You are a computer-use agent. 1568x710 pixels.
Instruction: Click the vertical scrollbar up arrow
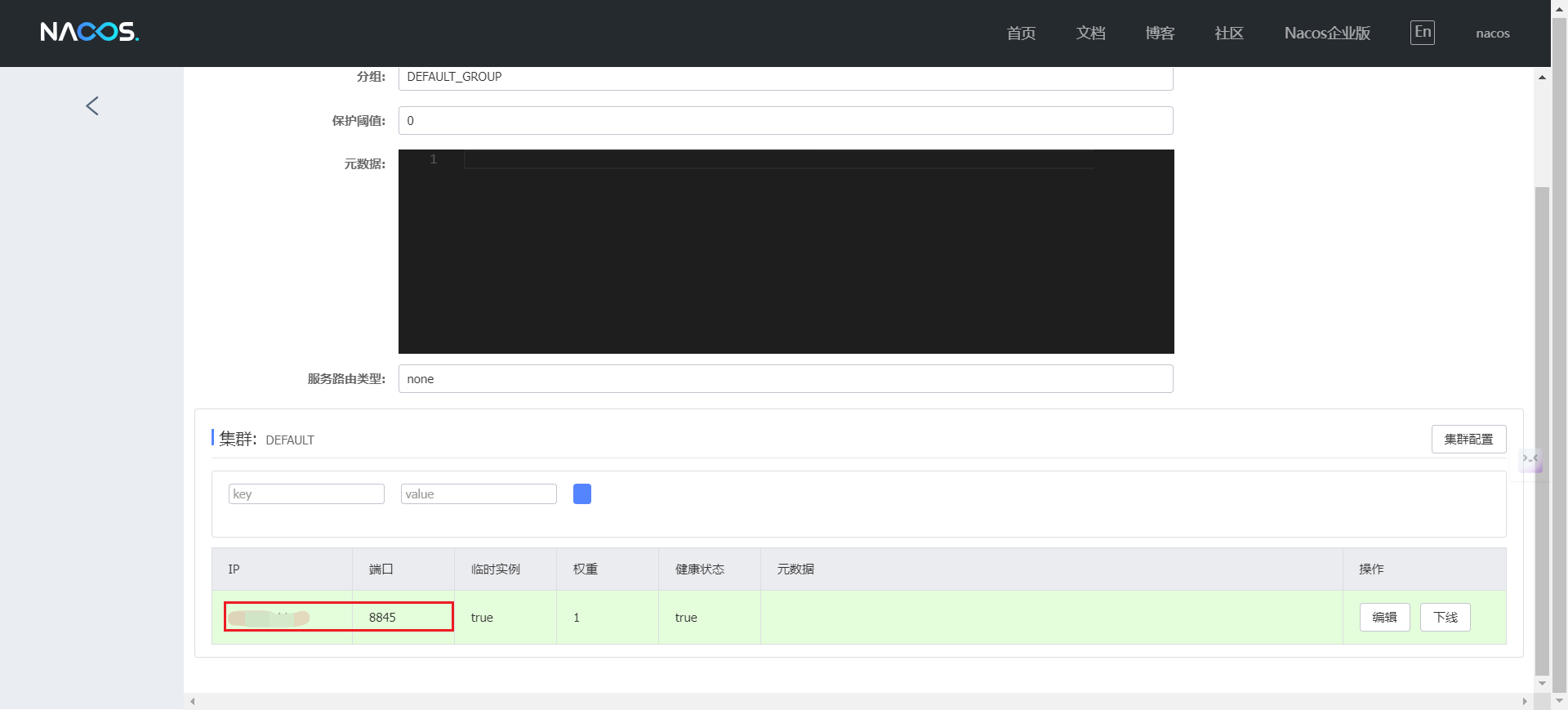click(1542, 78)
